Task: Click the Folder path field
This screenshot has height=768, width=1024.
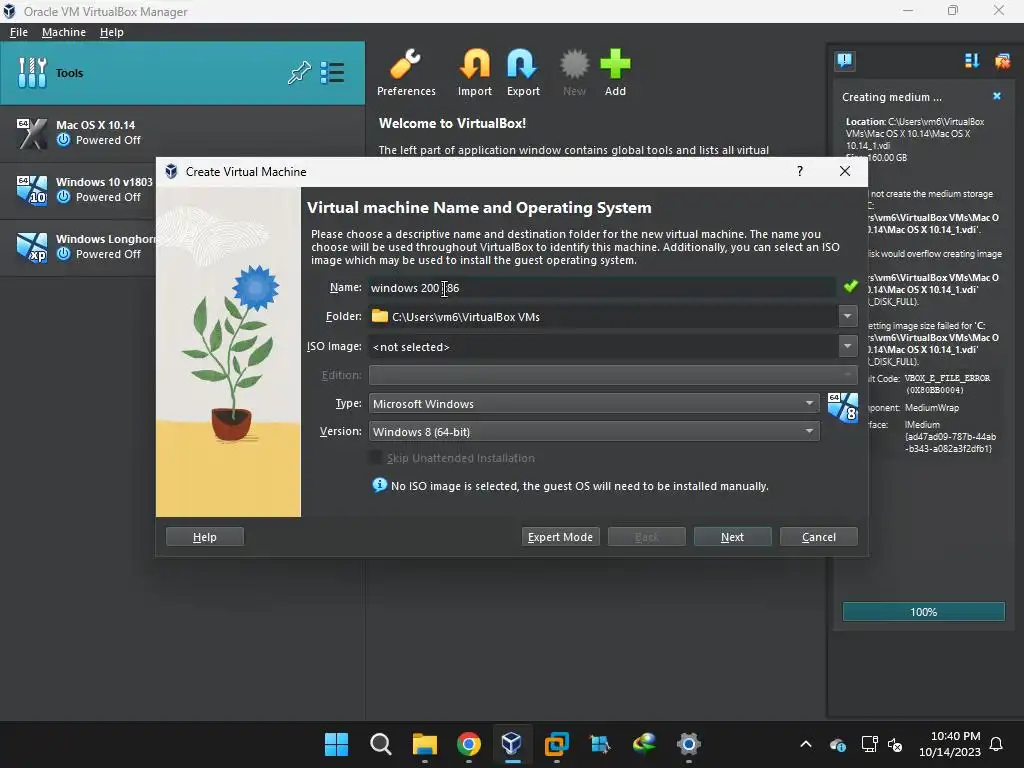Action: [603, 316]
